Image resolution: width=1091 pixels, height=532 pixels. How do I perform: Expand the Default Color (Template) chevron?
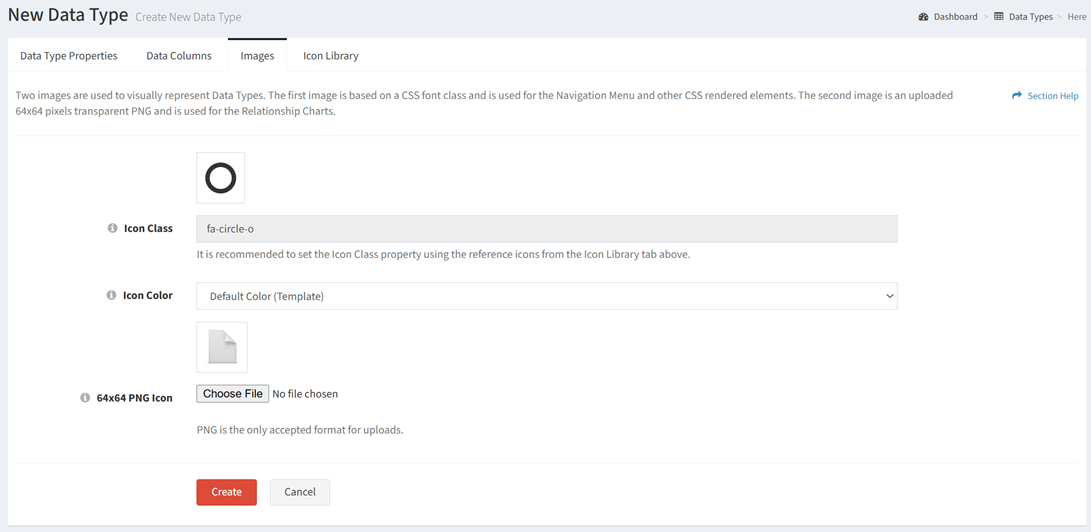pos(889,296)
